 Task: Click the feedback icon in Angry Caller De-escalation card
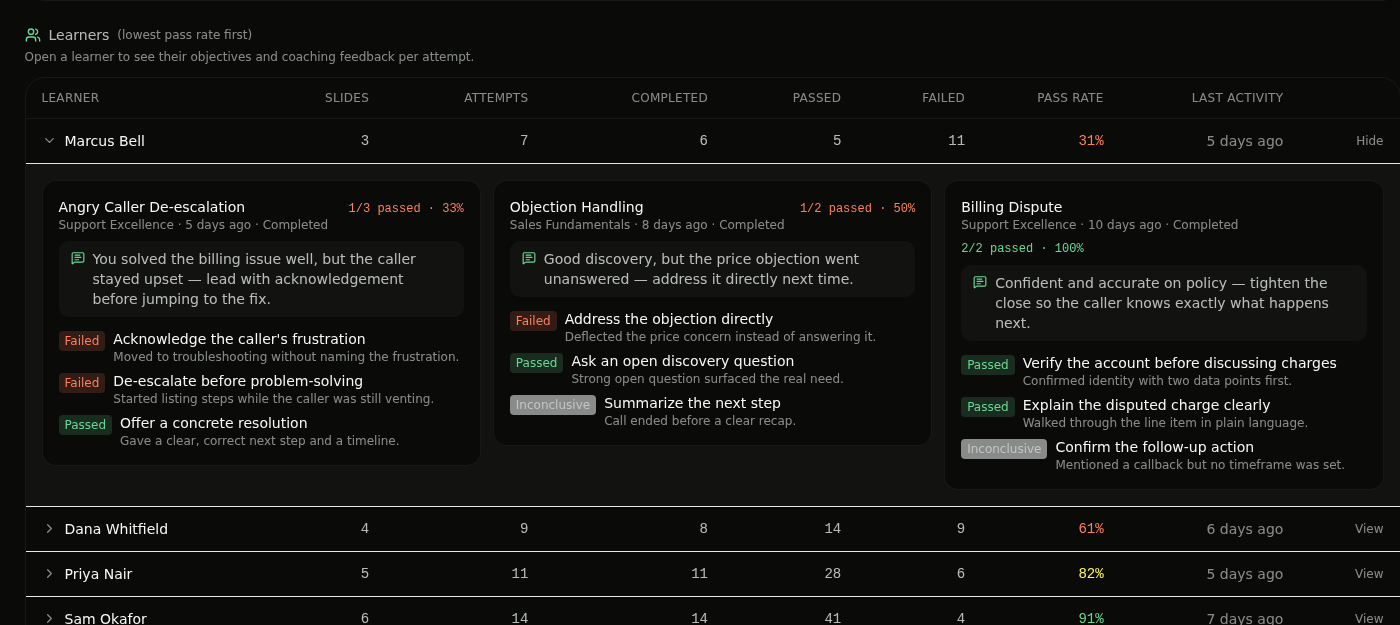[x=78, y=259]
